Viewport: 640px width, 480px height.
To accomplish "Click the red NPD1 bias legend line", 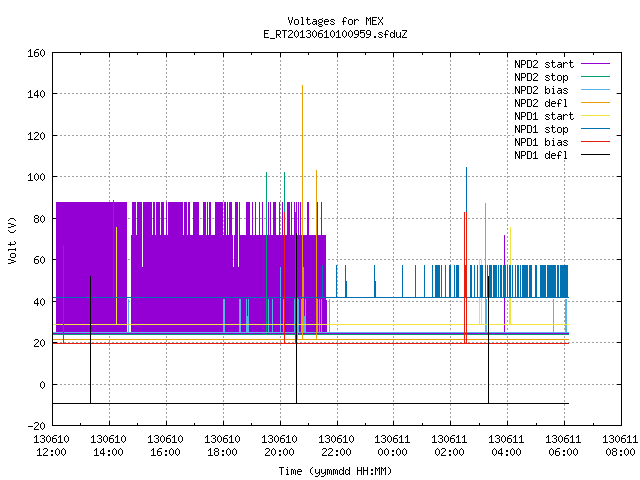I will pyautogui.click(x=596, y=142).
